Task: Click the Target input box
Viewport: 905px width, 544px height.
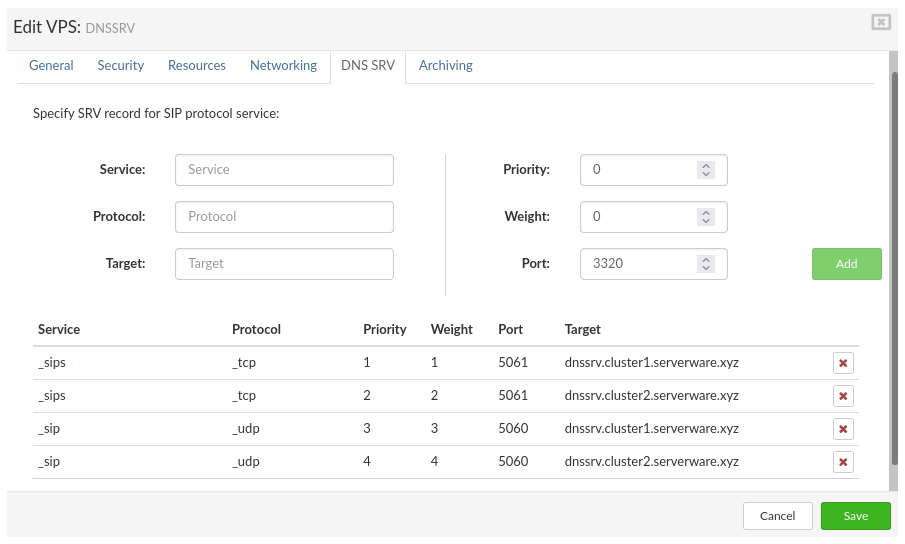Action: click(x=284, y=264)
